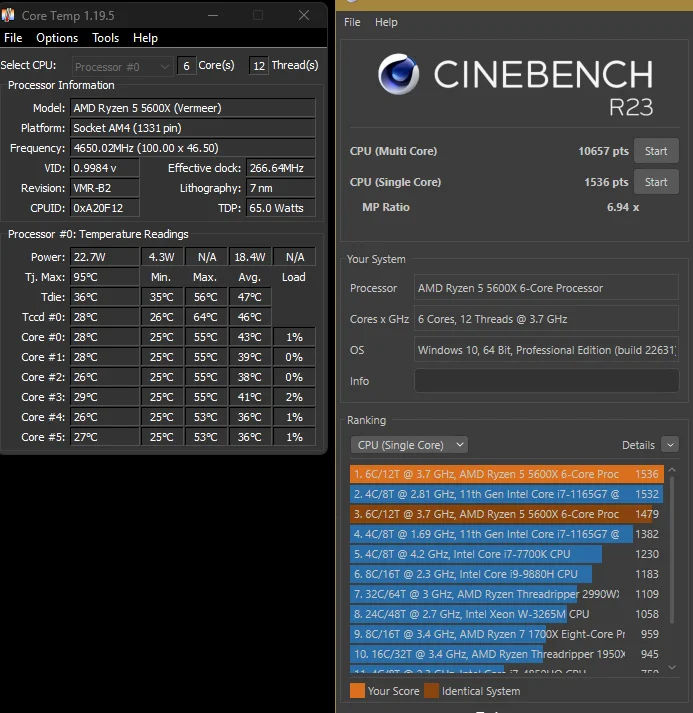The width and height of the screenshot is (693, 713).
Task: Click the Tccd #0 max temperature 64°C
Action: [206, 317]
